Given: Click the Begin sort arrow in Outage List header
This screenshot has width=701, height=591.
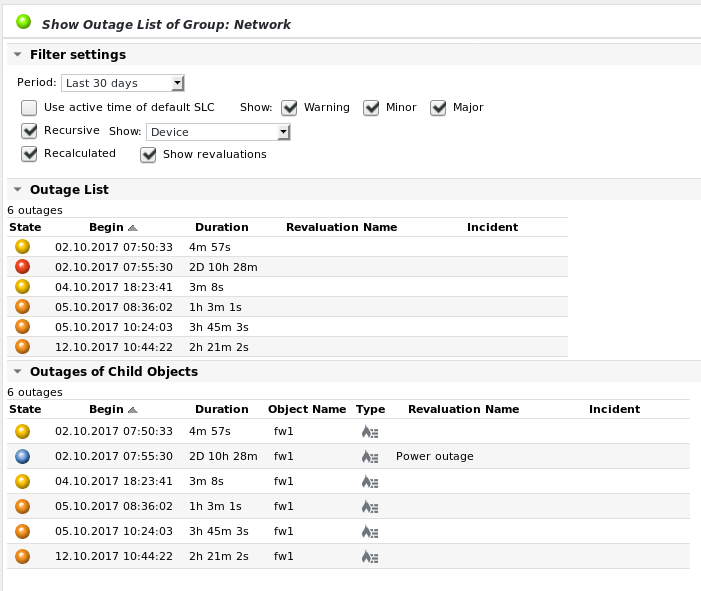Looking at the screenshot, I should coord(133,228).
